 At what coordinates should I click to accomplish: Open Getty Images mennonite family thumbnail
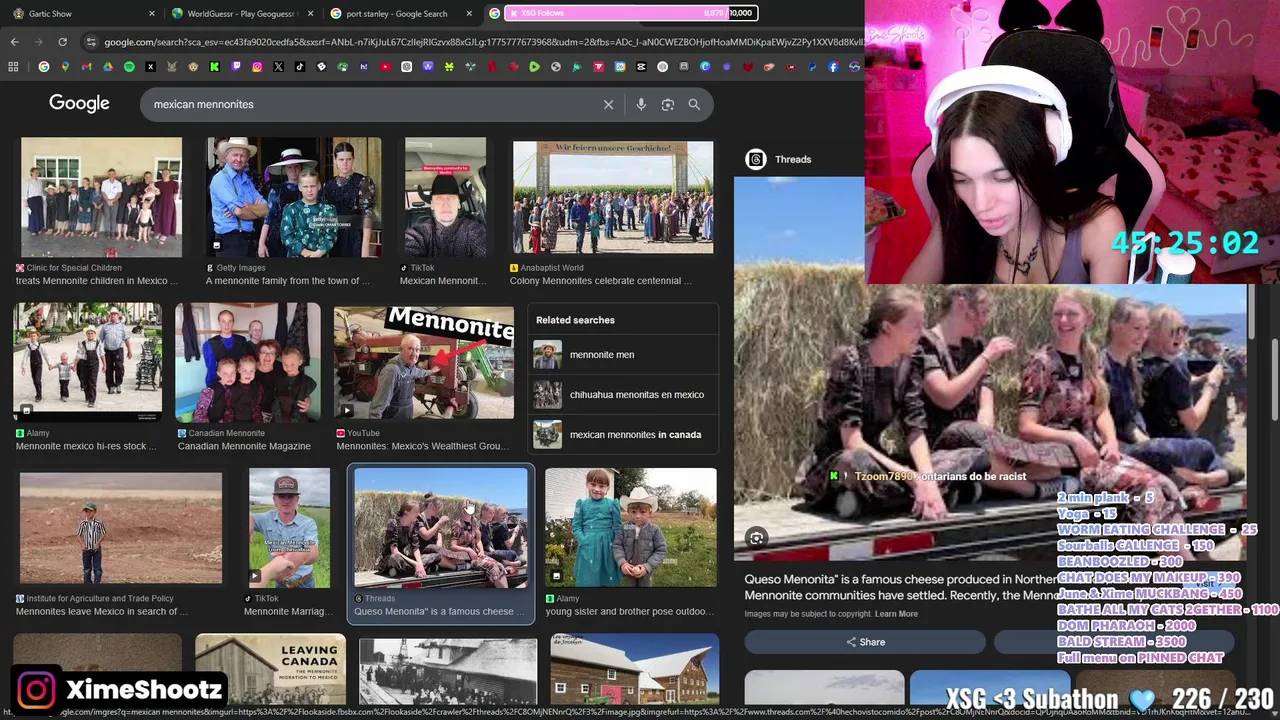click(x=294, y=197)
